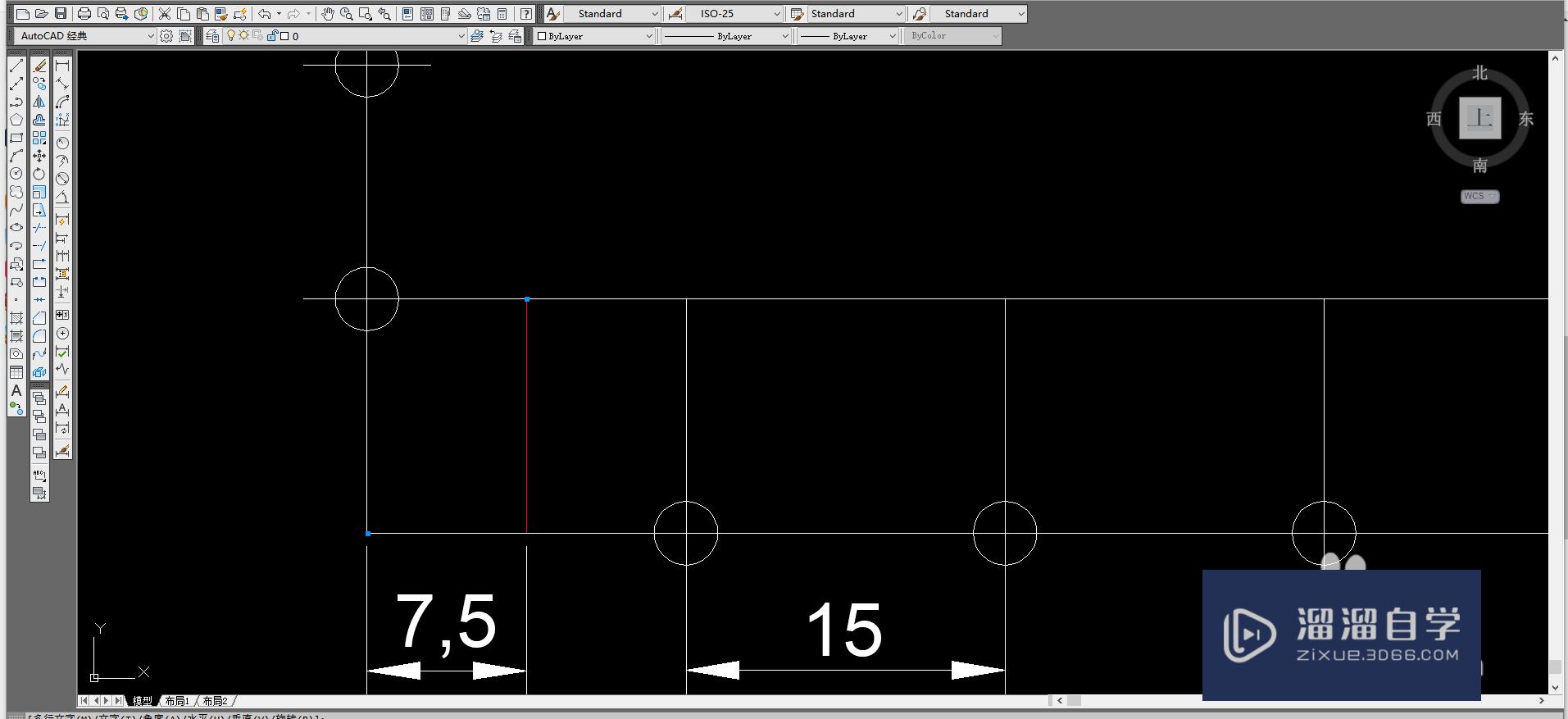Paste from clipboard icon
The image size is (1568, 719).
point(202,14)
